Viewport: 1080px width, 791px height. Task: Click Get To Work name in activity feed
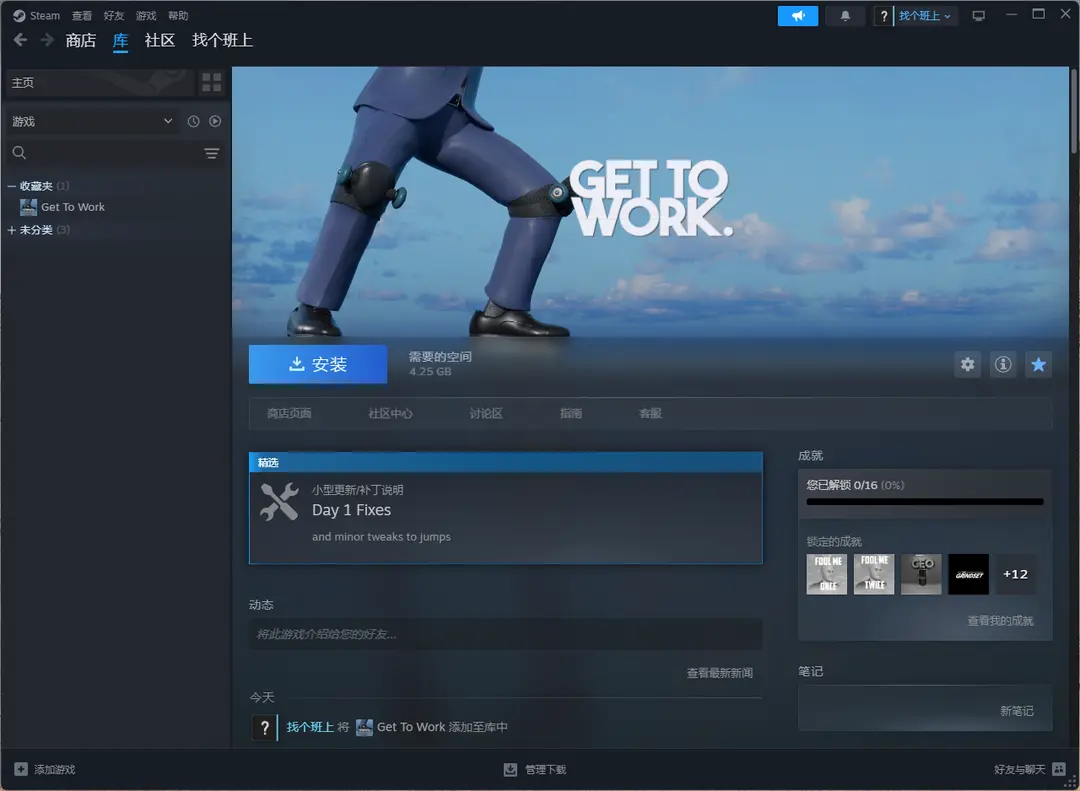click(x=411, y=727)
